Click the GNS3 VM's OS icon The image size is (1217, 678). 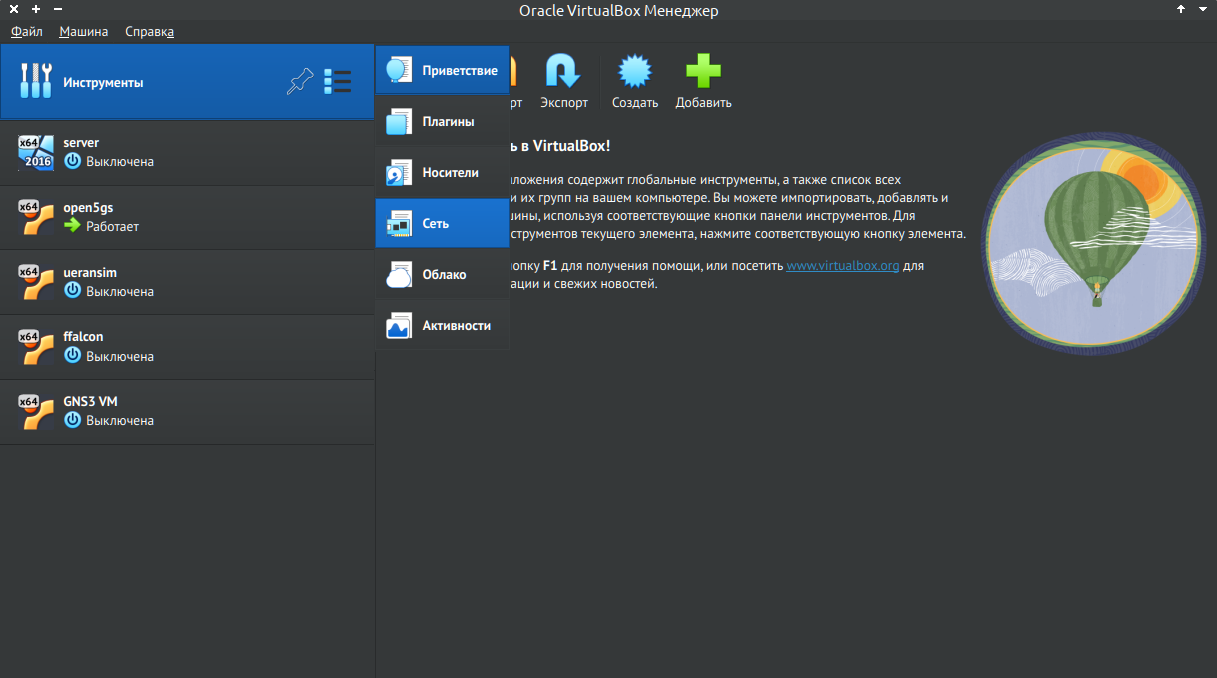[x=36, y=411]
